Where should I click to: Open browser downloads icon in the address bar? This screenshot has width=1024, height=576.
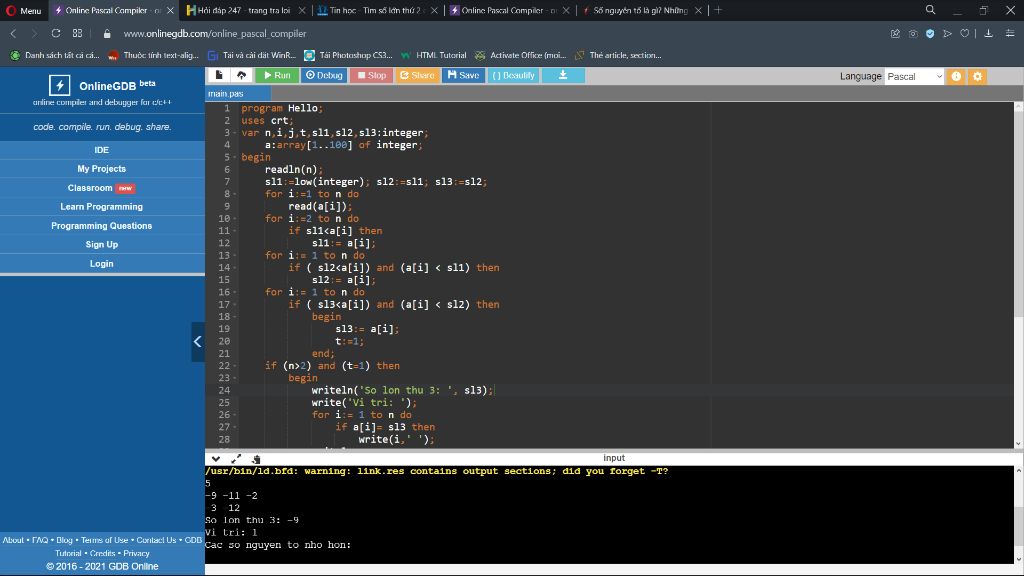click(989, 33)
